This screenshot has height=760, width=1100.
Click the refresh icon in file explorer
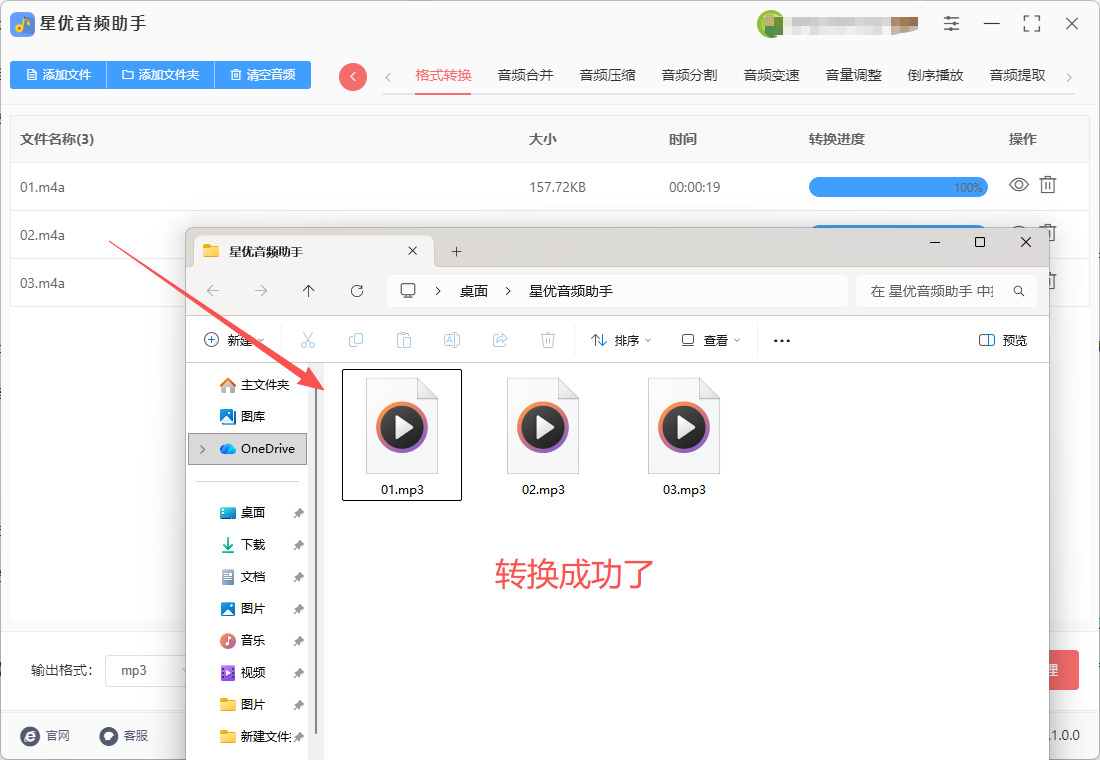357,291
